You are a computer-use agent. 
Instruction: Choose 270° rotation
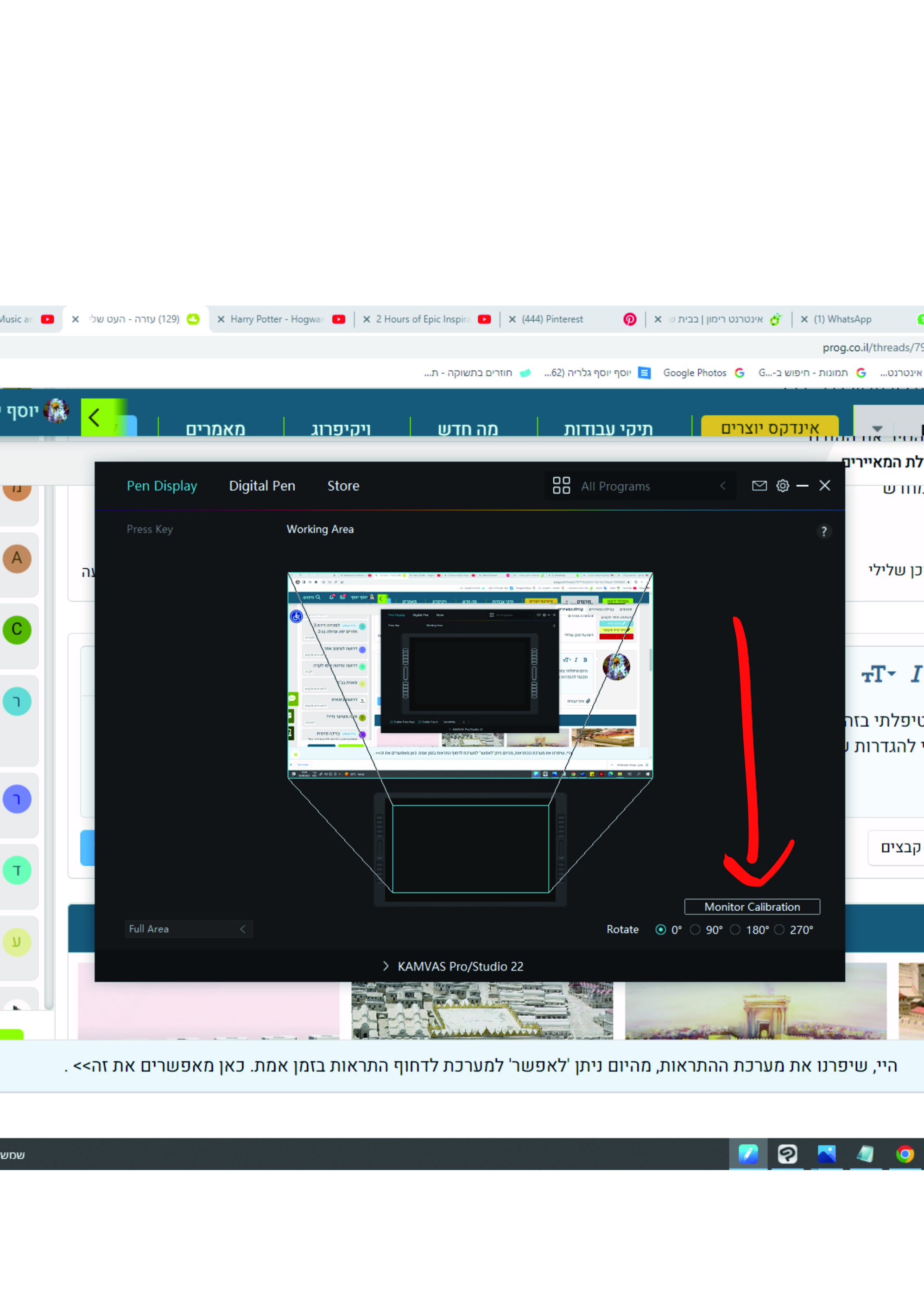(x=779, y=930)
